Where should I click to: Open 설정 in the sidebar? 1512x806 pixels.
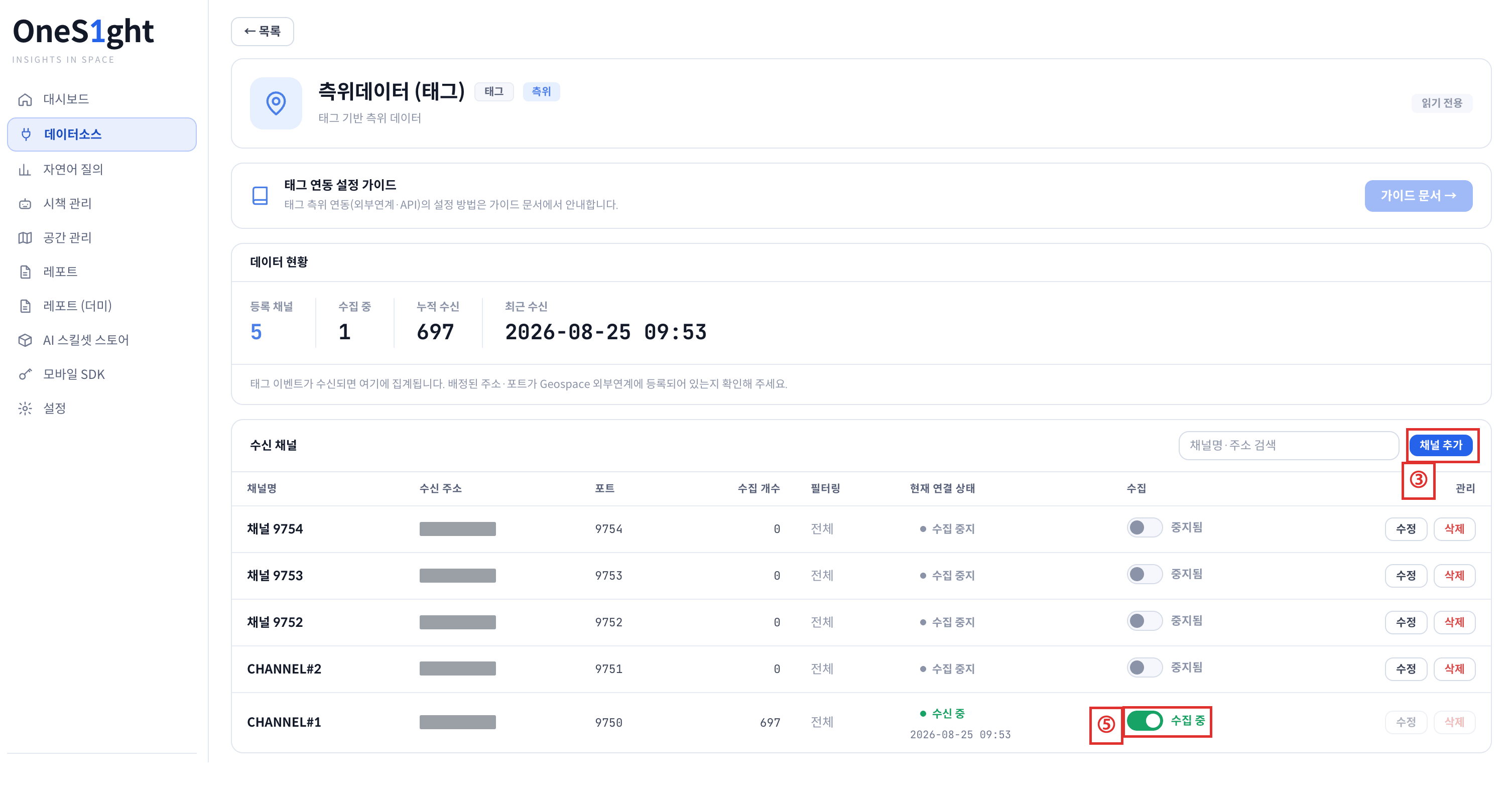[x=101, y=409]
